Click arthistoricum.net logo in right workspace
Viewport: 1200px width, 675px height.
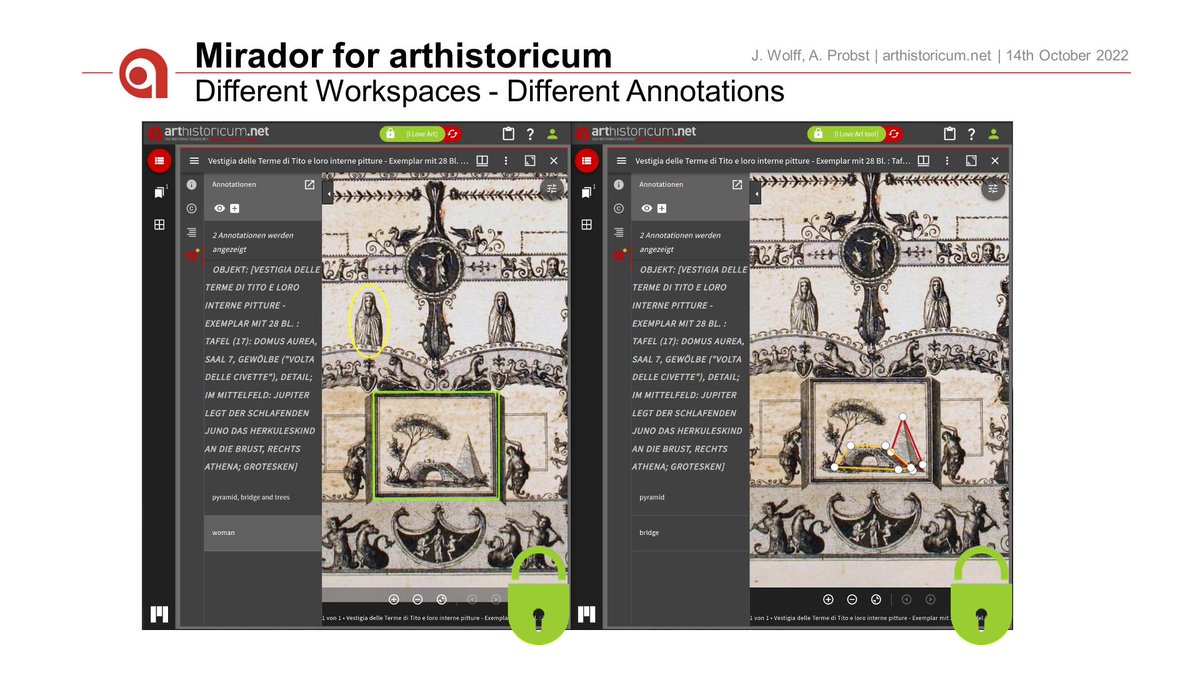635,134
